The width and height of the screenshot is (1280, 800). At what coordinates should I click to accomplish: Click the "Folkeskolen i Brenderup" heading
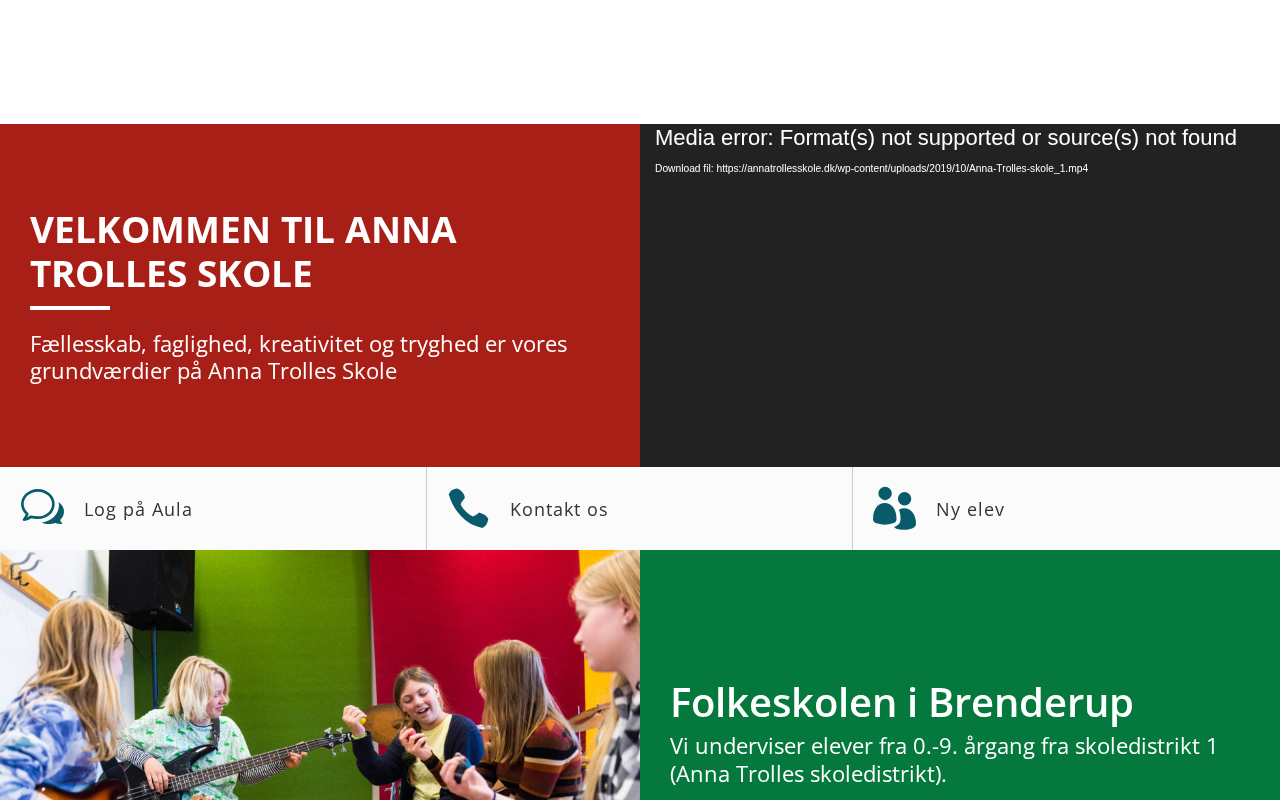pos(901,702)
